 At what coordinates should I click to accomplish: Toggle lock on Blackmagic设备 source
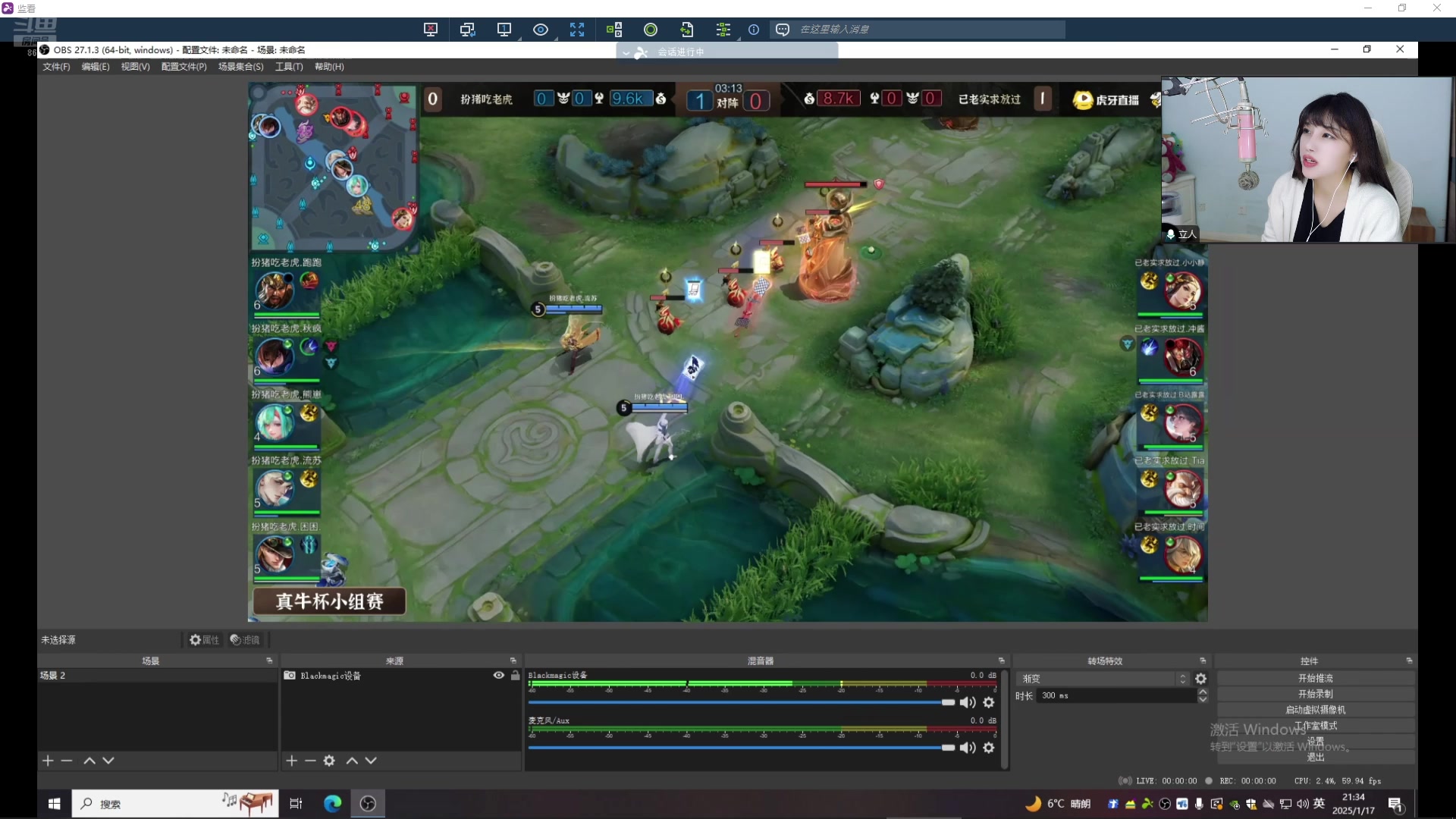pos(516,675)
